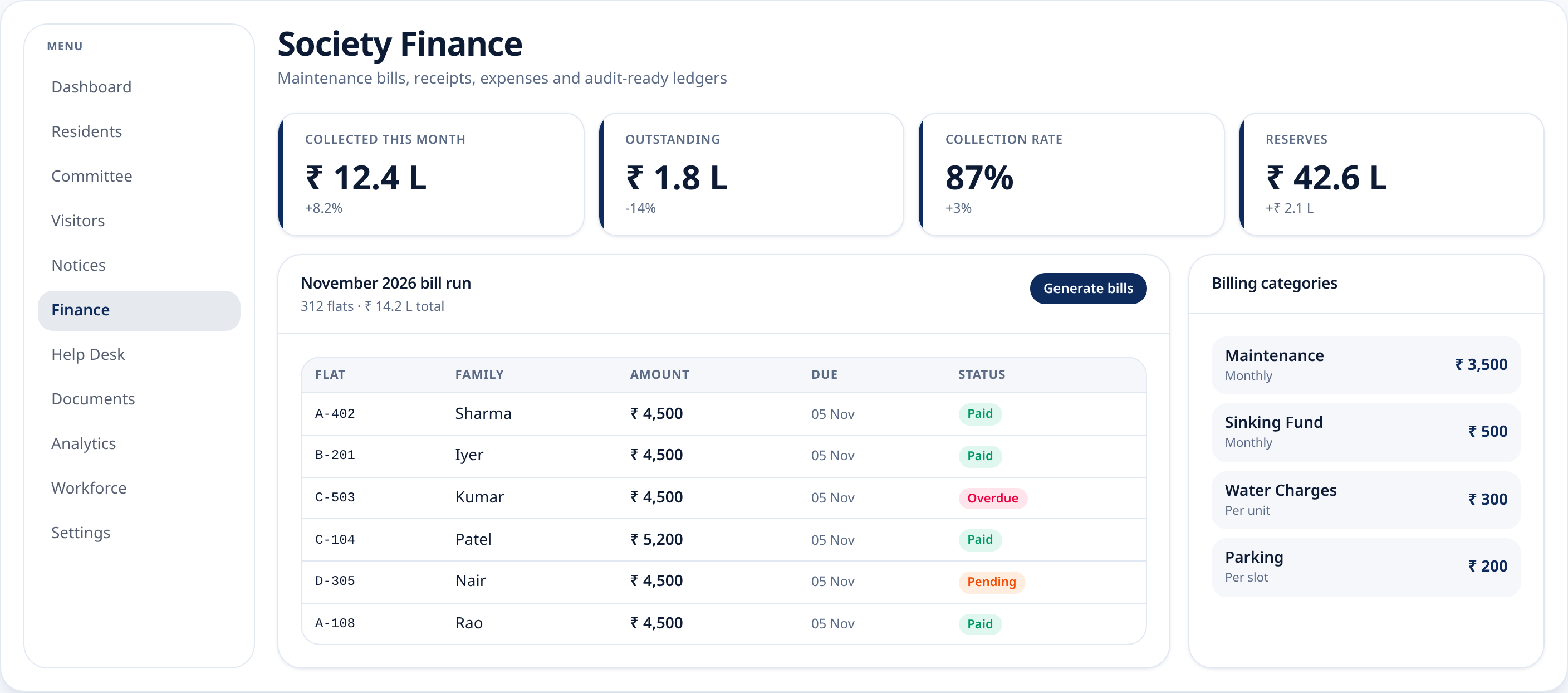1568x693 pixels.
Task: Click flat A-402 in the table
Action: point(335,413)
